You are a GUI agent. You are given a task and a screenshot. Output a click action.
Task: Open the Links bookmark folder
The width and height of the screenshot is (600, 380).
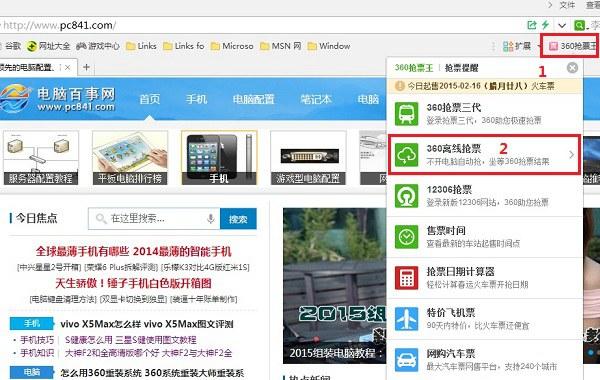pos(141,46)
